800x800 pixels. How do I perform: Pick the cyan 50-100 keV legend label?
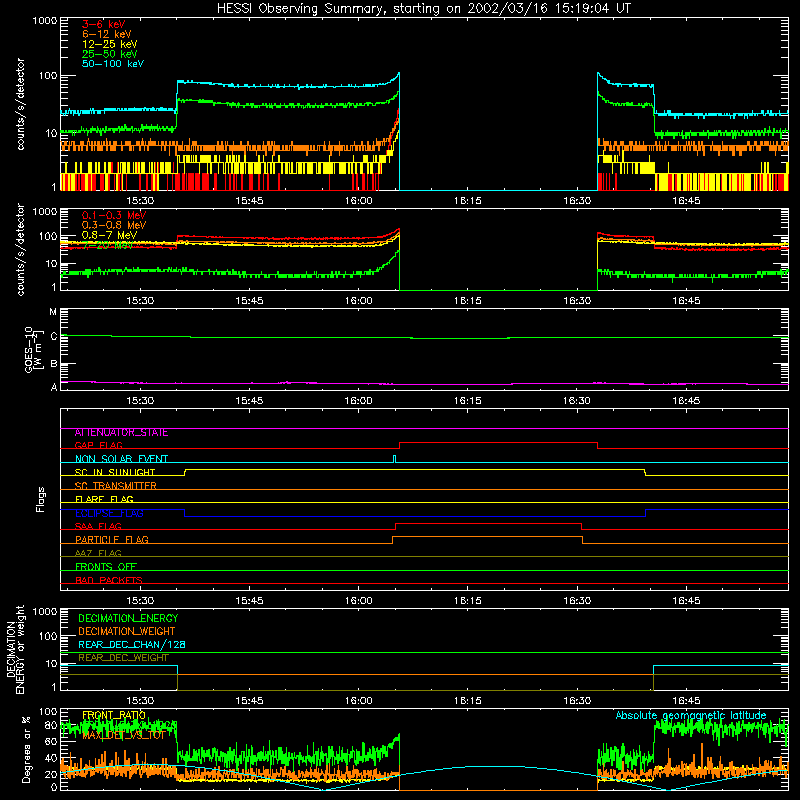coord(113,63)
